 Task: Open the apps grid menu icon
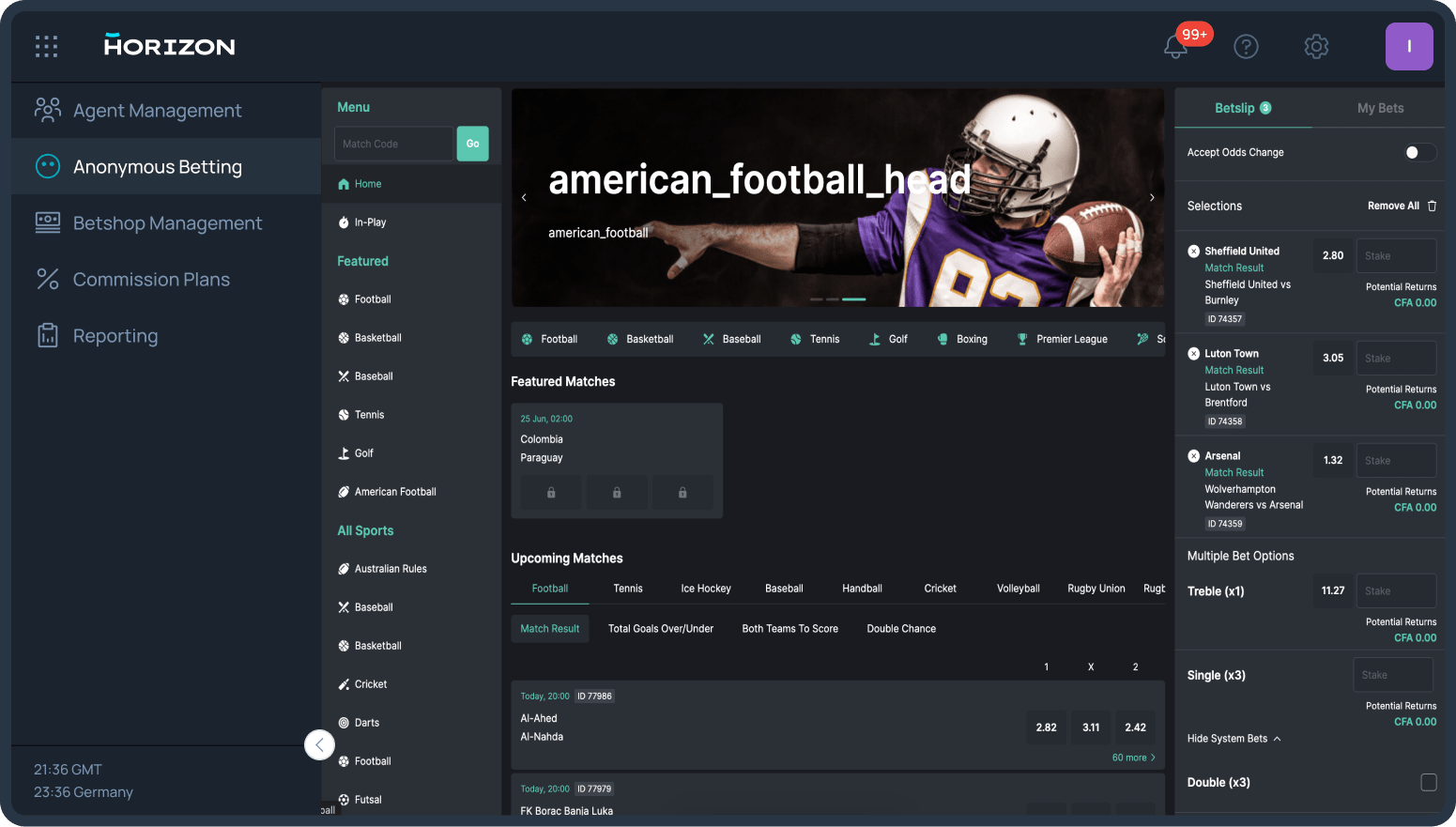coord(46,46)
